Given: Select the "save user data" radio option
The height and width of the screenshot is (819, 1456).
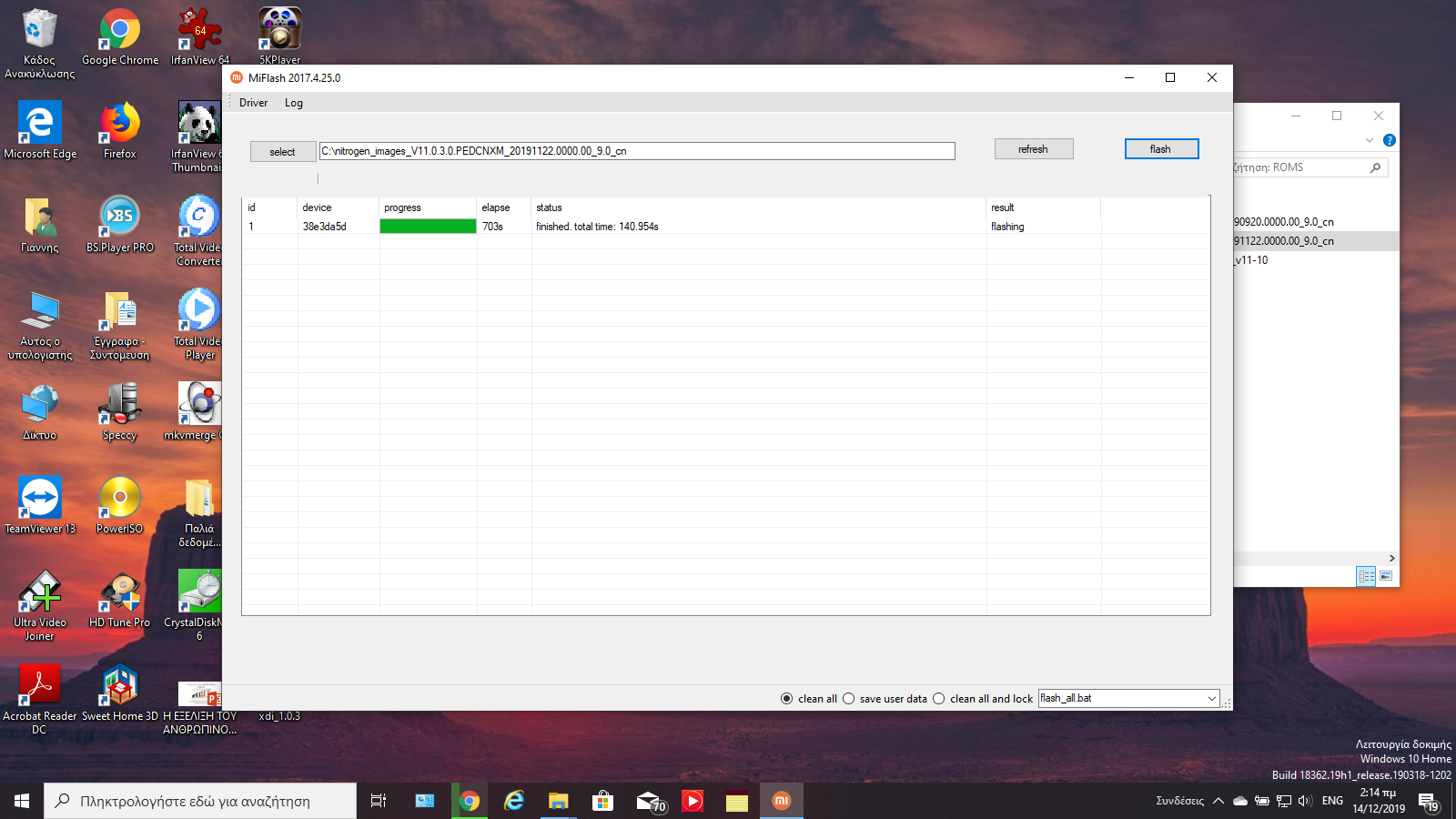Looking at the screenshot, I should tap(849, 699).
